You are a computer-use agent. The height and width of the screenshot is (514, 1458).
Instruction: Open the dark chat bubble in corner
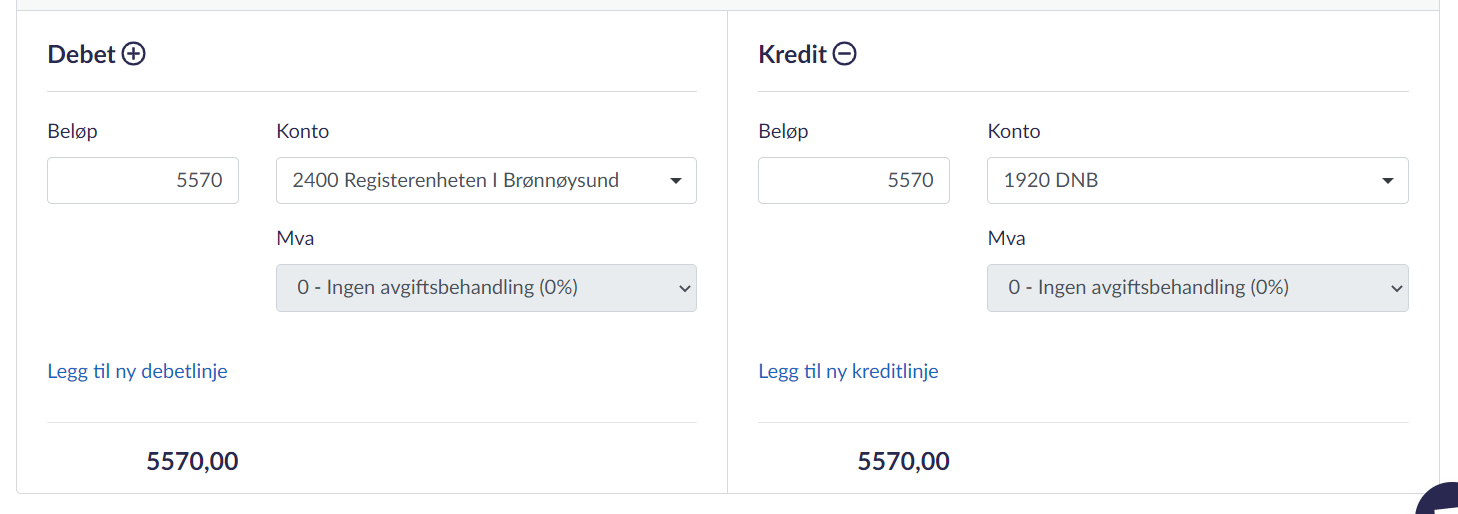tap(1438, 500)
